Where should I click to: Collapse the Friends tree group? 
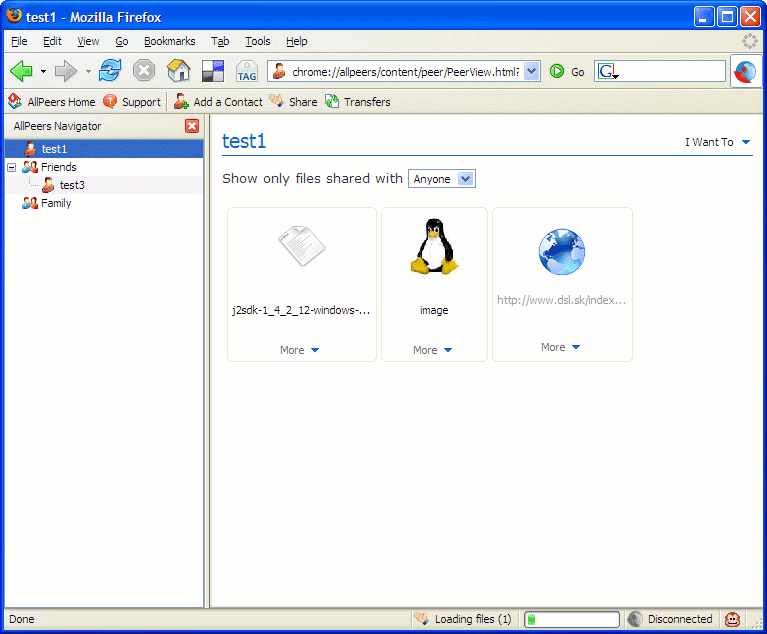(x=12, y=167)
